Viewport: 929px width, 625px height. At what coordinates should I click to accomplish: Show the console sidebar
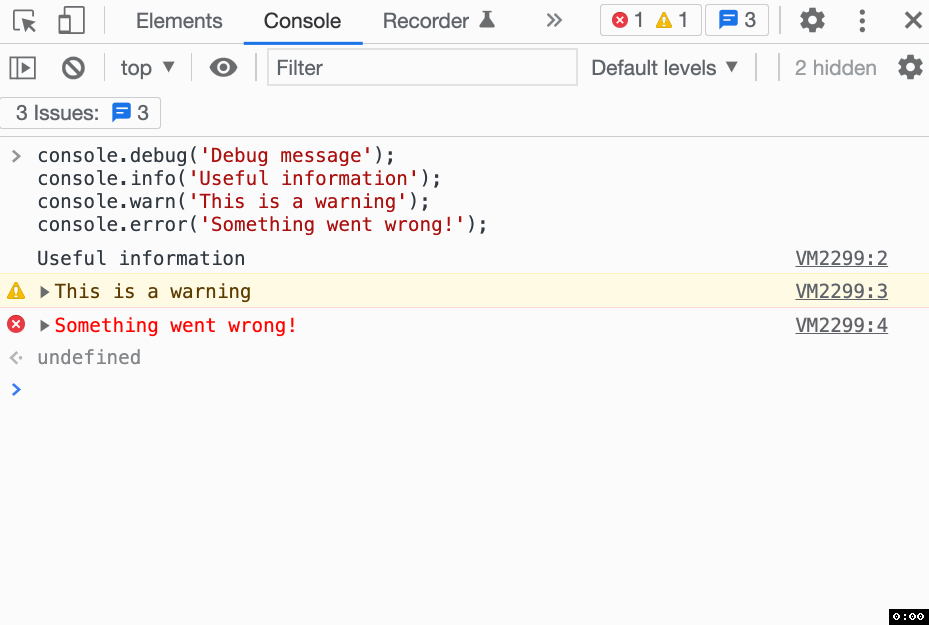[23, 68]
